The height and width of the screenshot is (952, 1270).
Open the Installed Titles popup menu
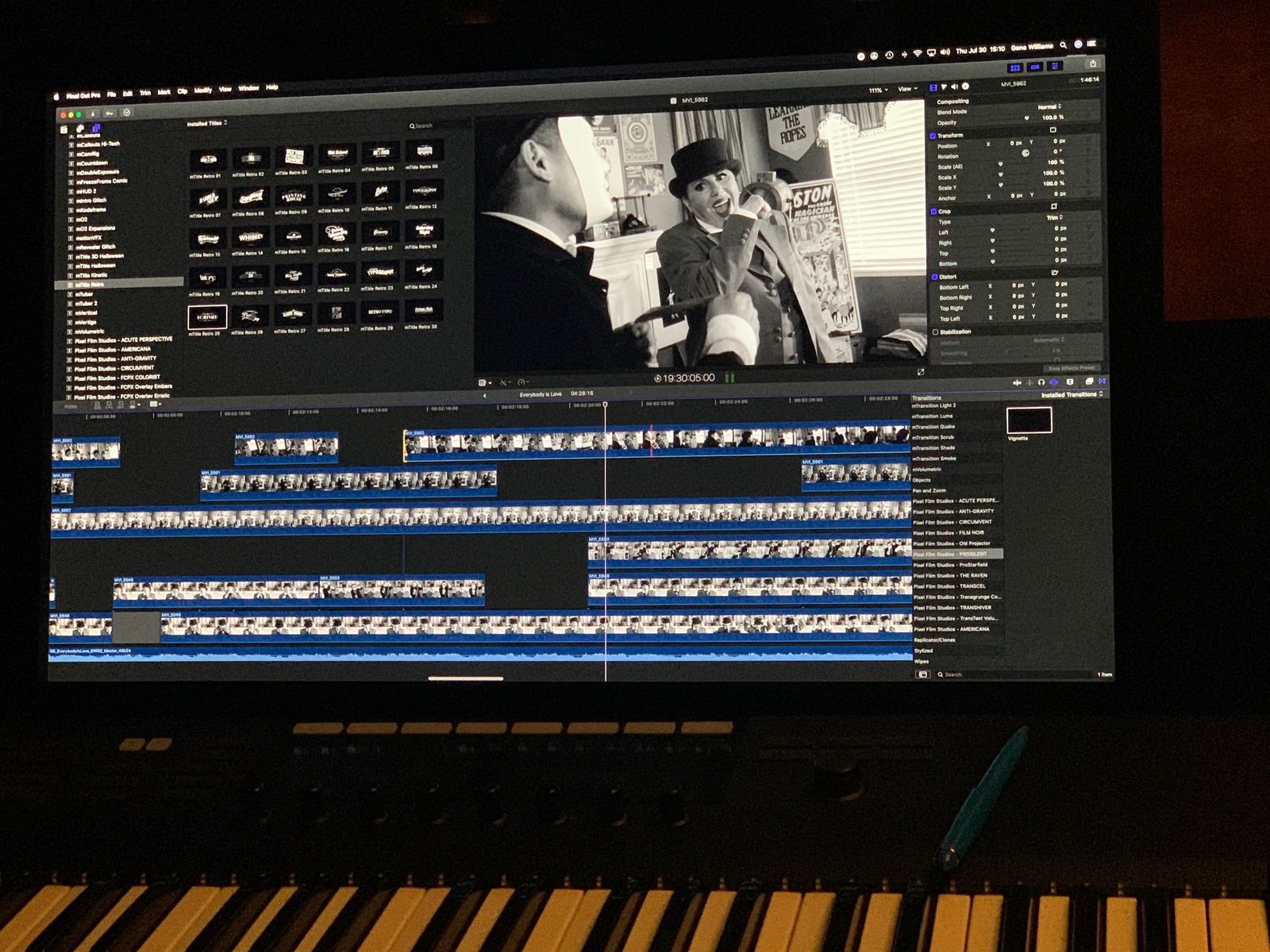(x=207, y=124)
